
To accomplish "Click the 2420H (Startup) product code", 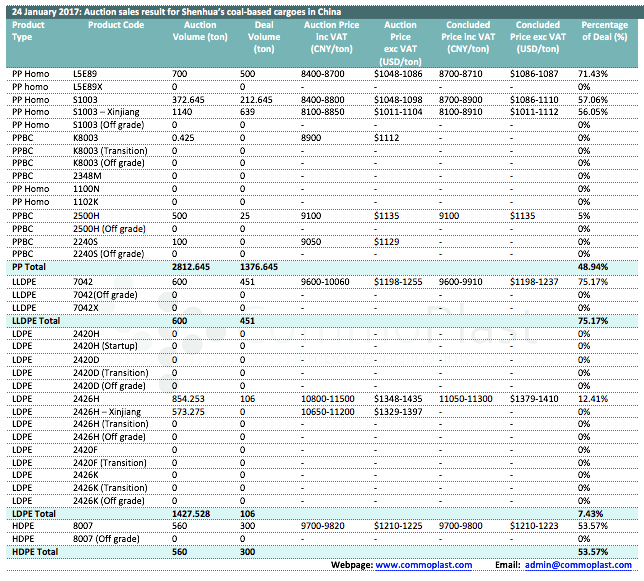I will click(105, 346).
